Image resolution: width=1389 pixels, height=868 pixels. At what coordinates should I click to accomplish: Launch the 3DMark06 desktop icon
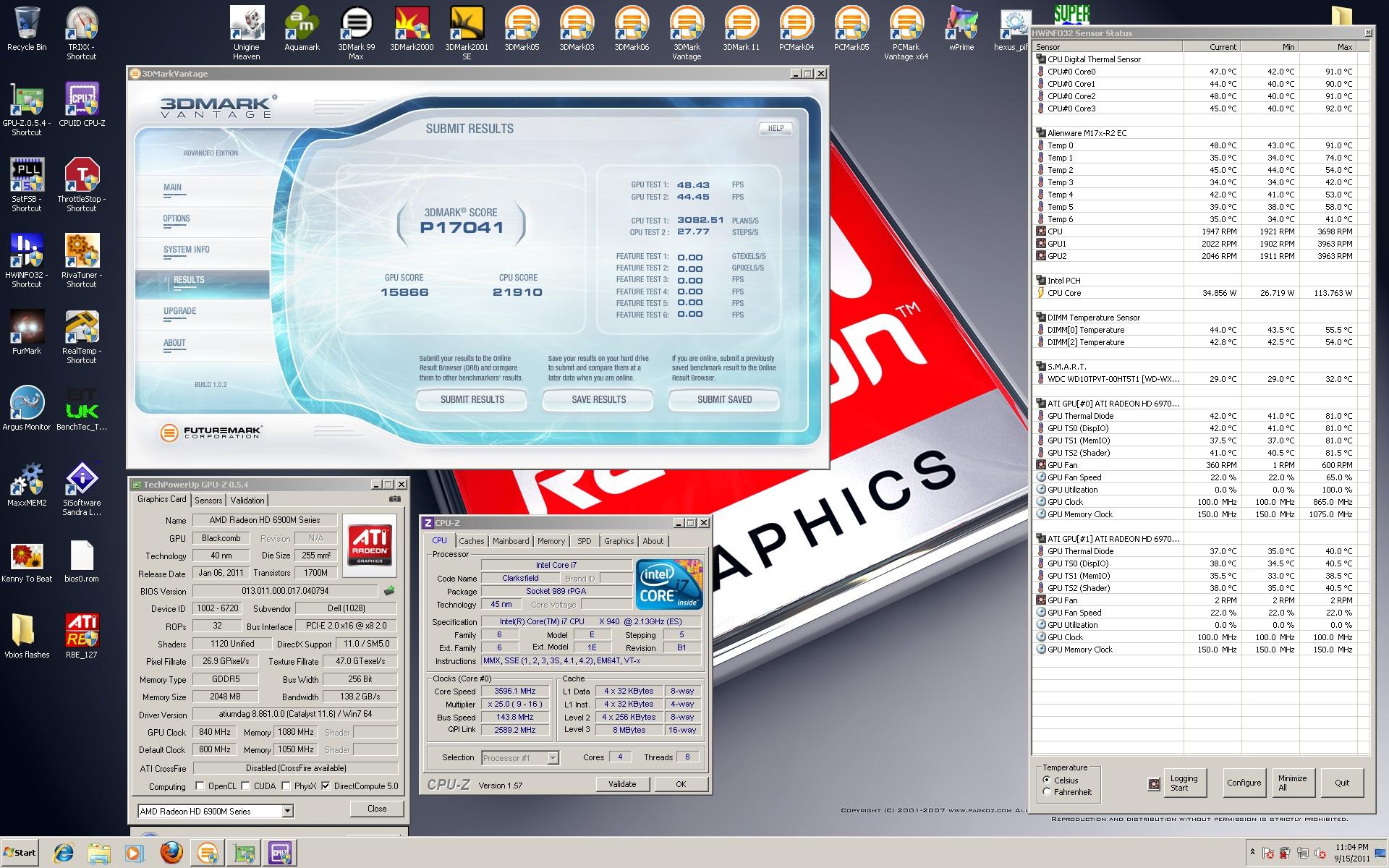[x=632, y=30]
